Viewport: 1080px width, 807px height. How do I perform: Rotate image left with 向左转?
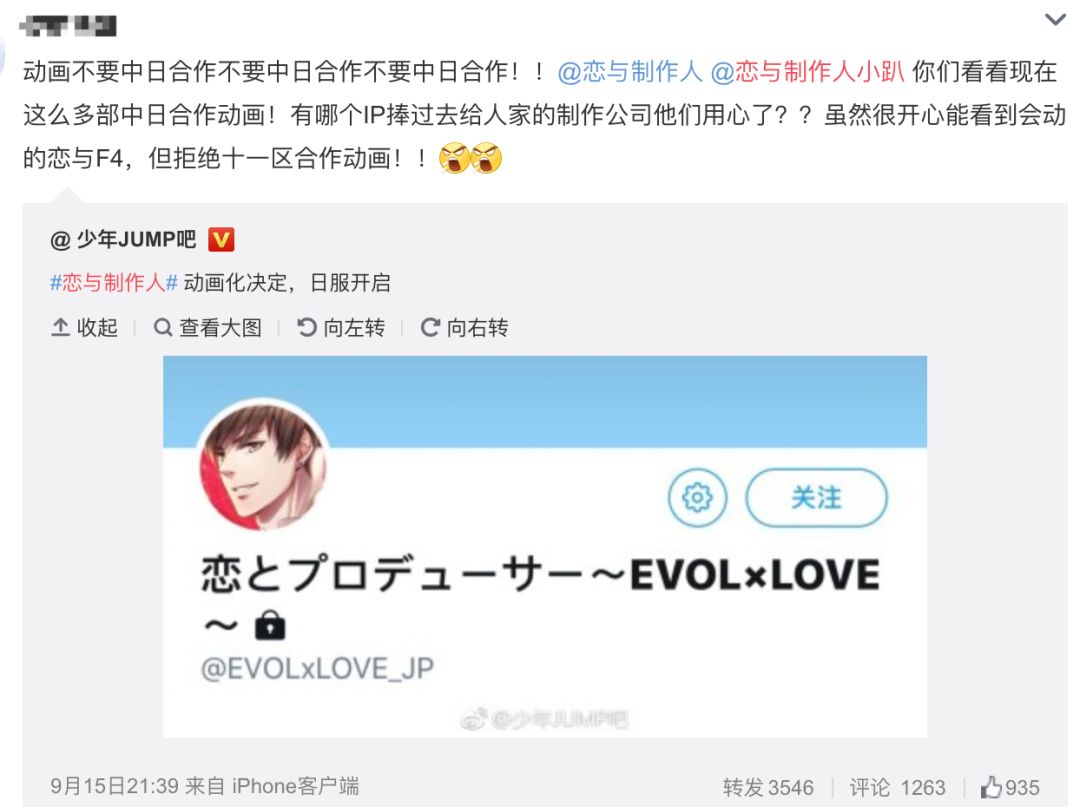point(341,328)
